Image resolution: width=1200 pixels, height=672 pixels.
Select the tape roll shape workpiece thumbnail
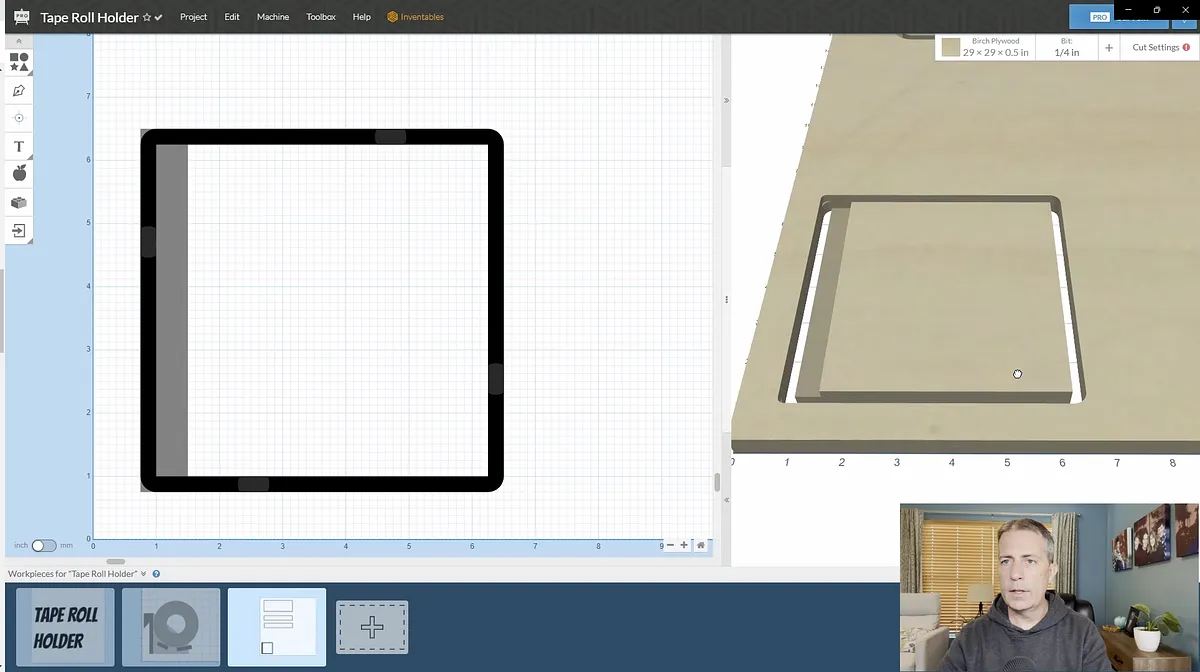(171, 627)
